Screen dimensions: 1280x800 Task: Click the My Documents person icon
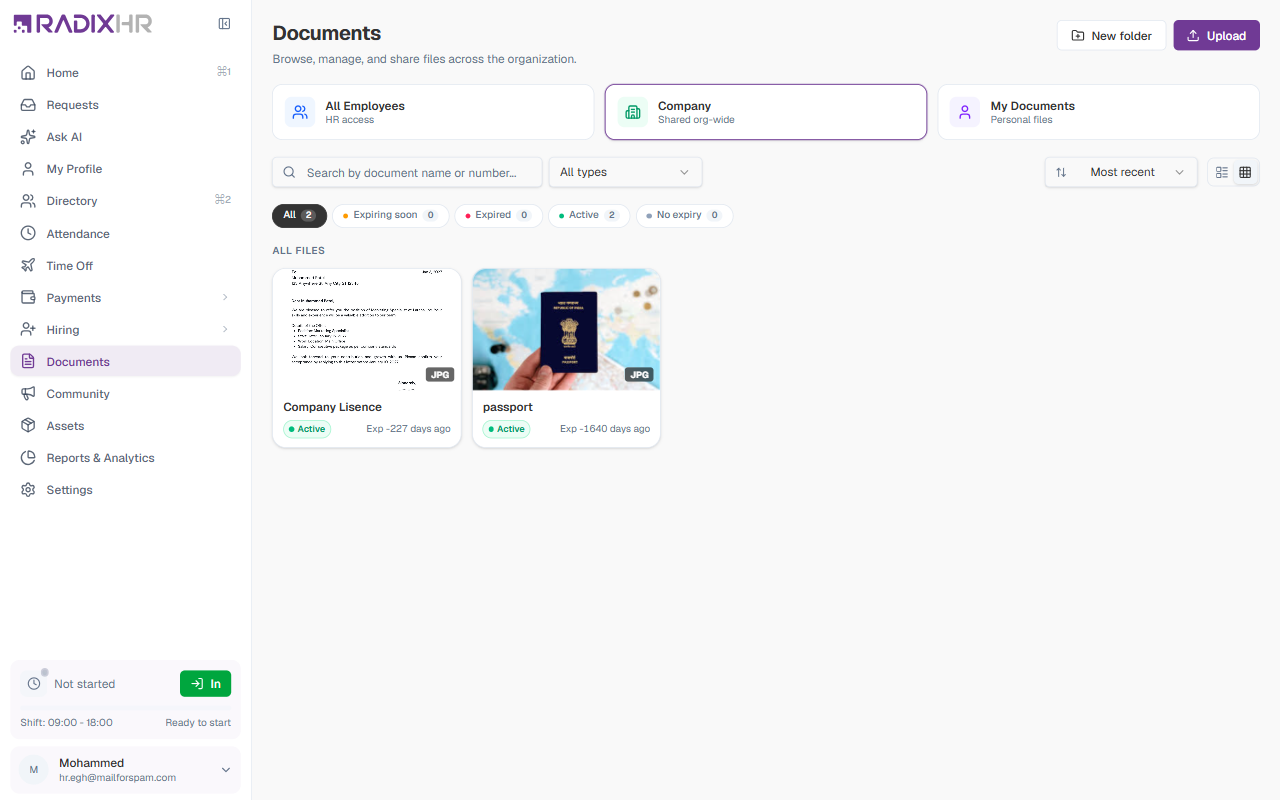[965, 112]
